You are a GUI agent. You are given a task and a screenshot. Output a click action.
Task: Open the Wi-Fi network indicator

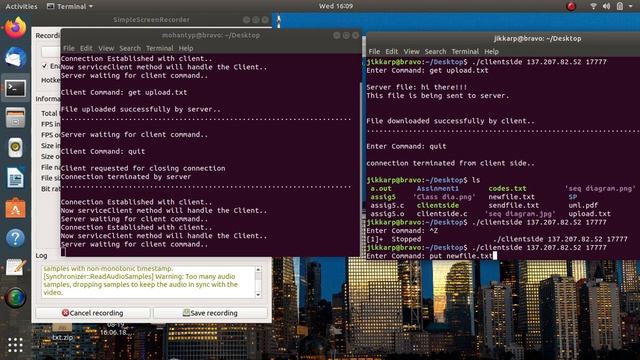[x=593, y=6]
